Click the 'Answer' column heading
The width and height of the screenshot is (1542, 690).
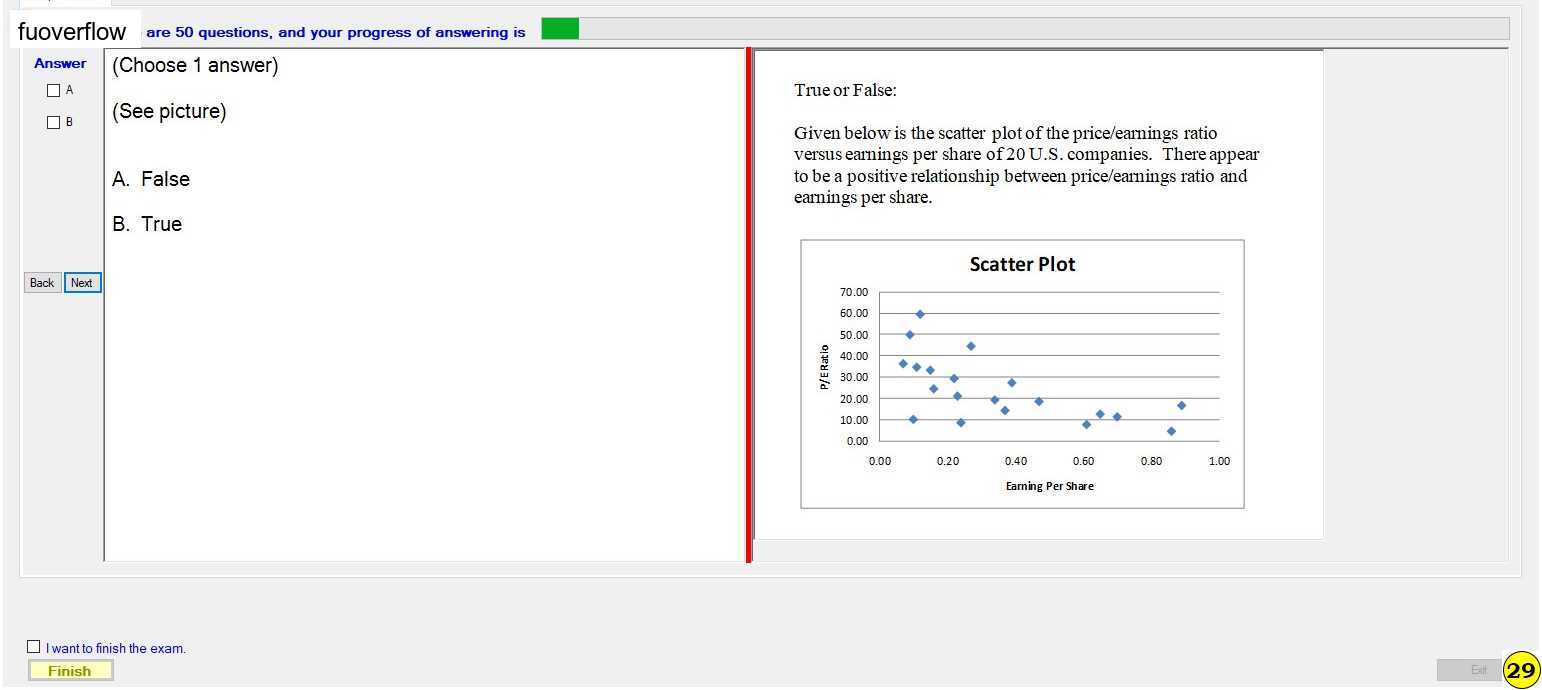coord(60,63)
